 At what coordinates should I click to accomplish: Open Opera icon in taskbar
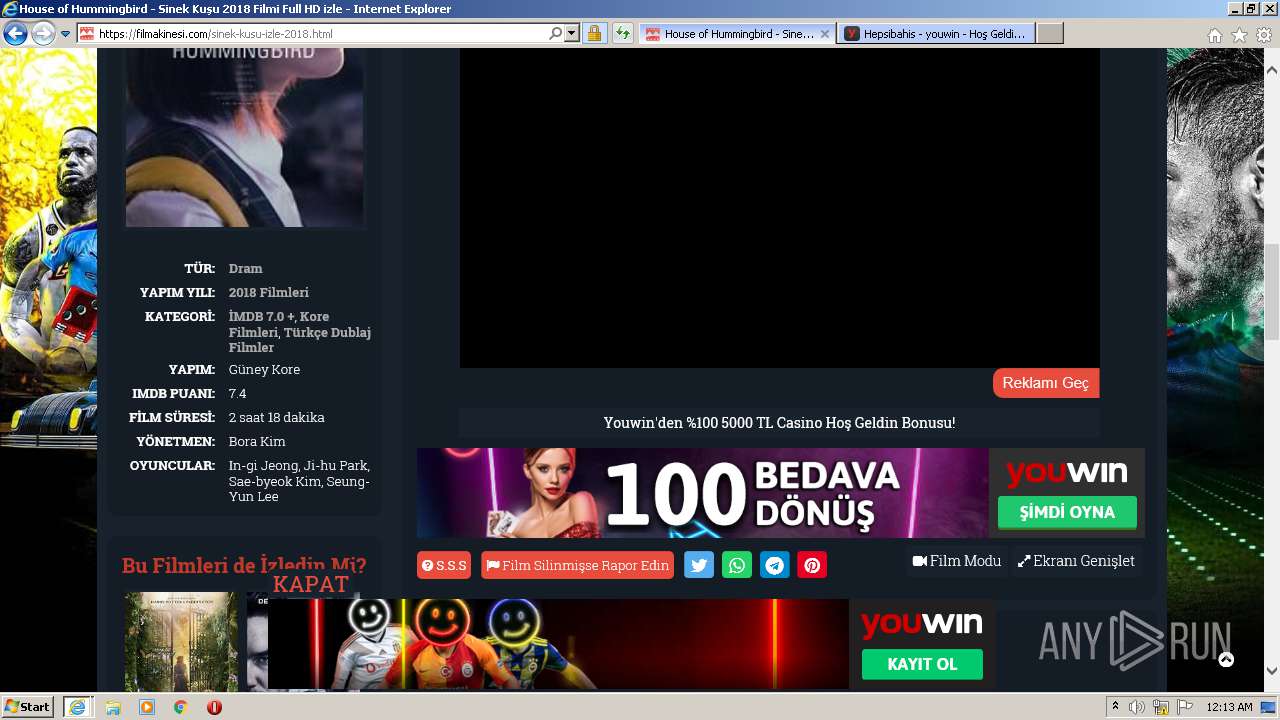214,707
